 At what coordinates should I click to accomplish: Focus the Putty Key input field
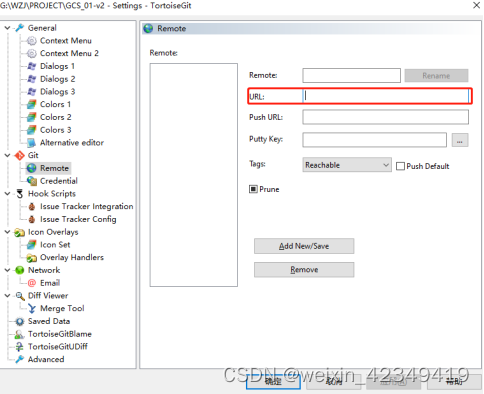click(x=374, y=140)
